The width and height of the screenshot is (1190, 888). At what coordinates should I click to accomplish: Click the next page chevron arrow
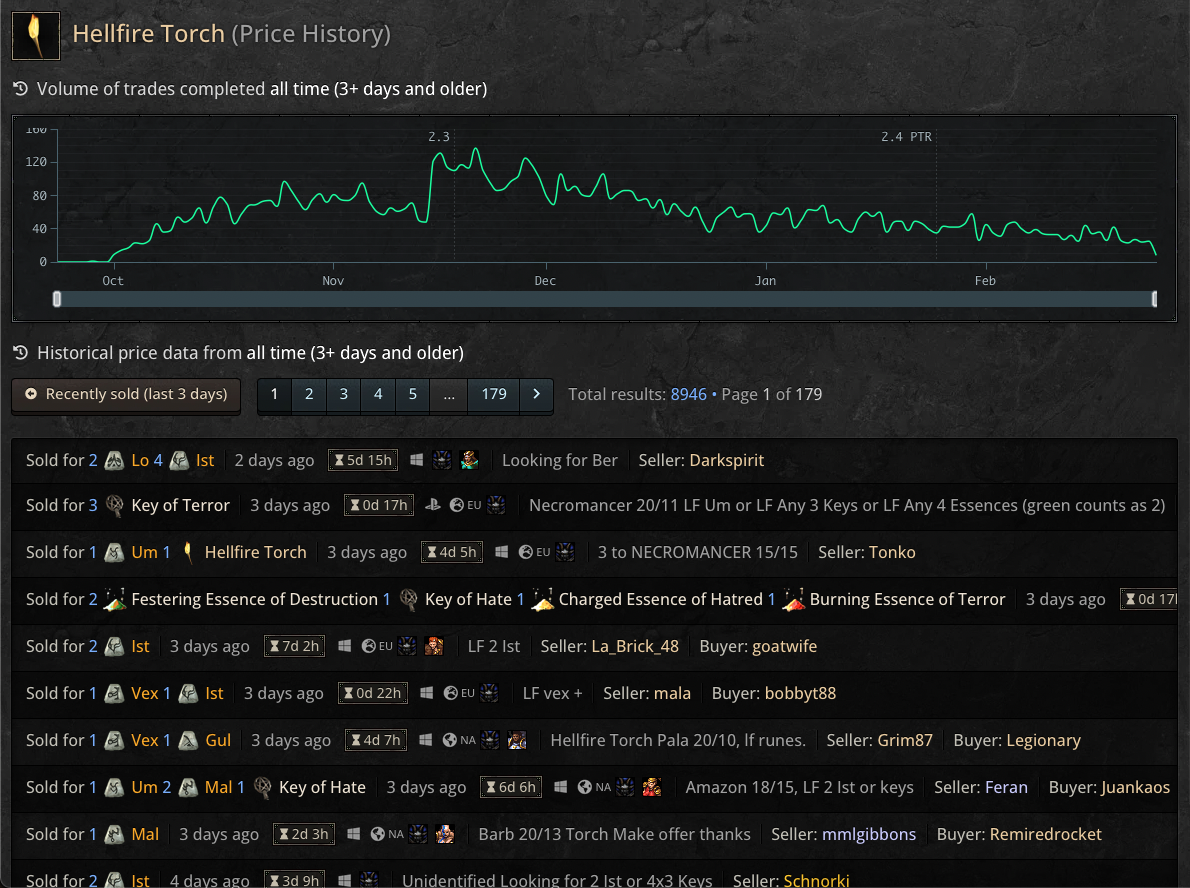(537, 395)
